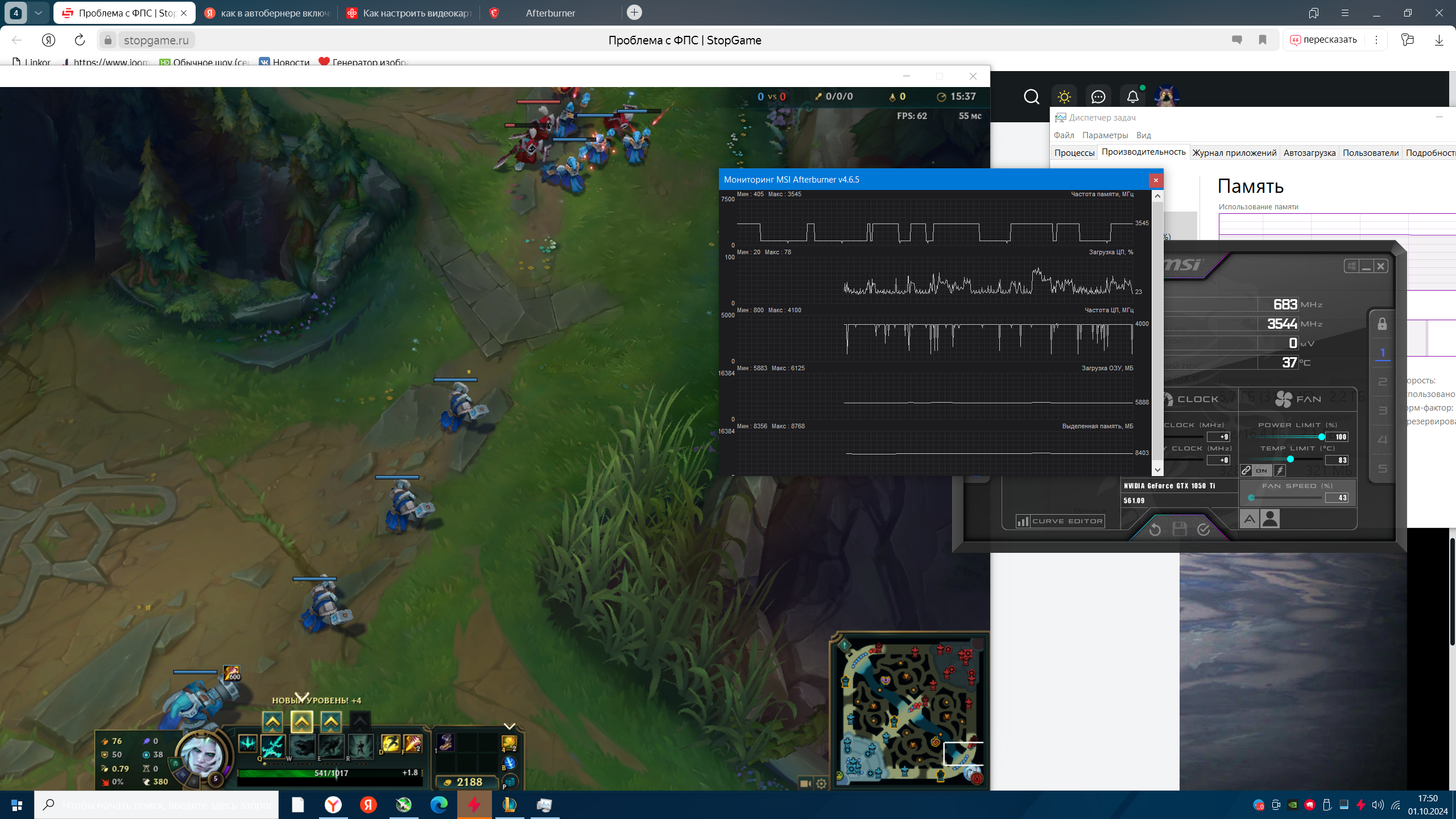The image size is (1456, 819).
Task: Click the F summoner spell icon
Action: 412,743
